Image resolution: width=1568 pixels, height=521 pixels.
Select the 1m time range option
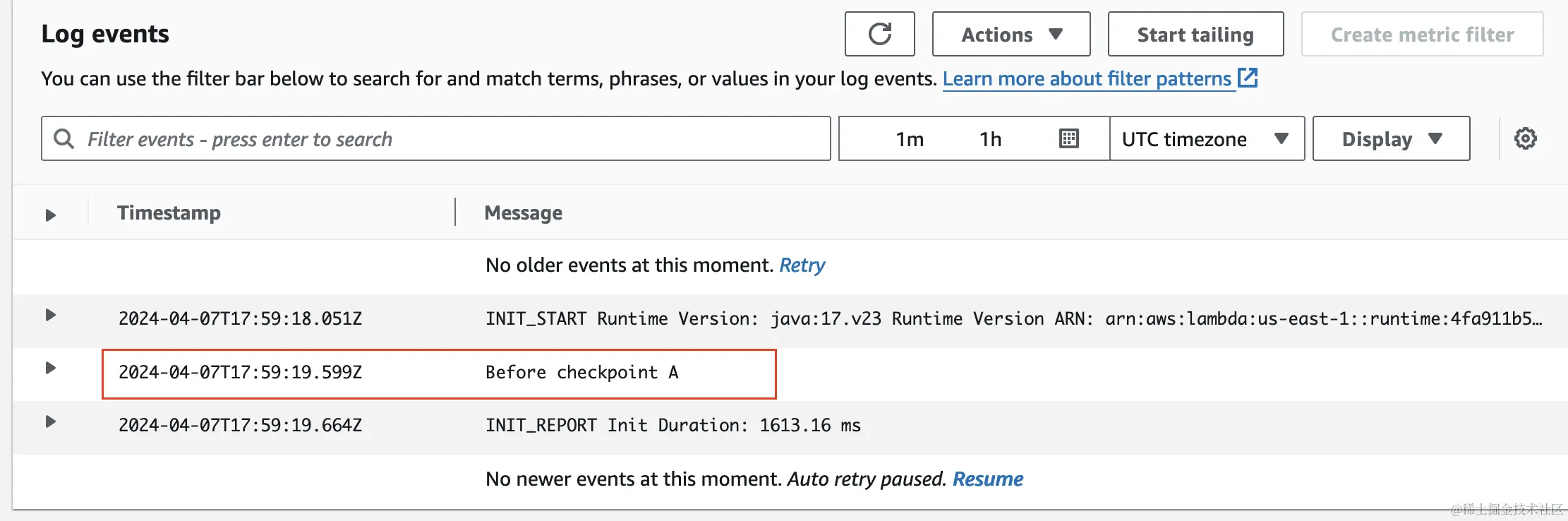910,139
